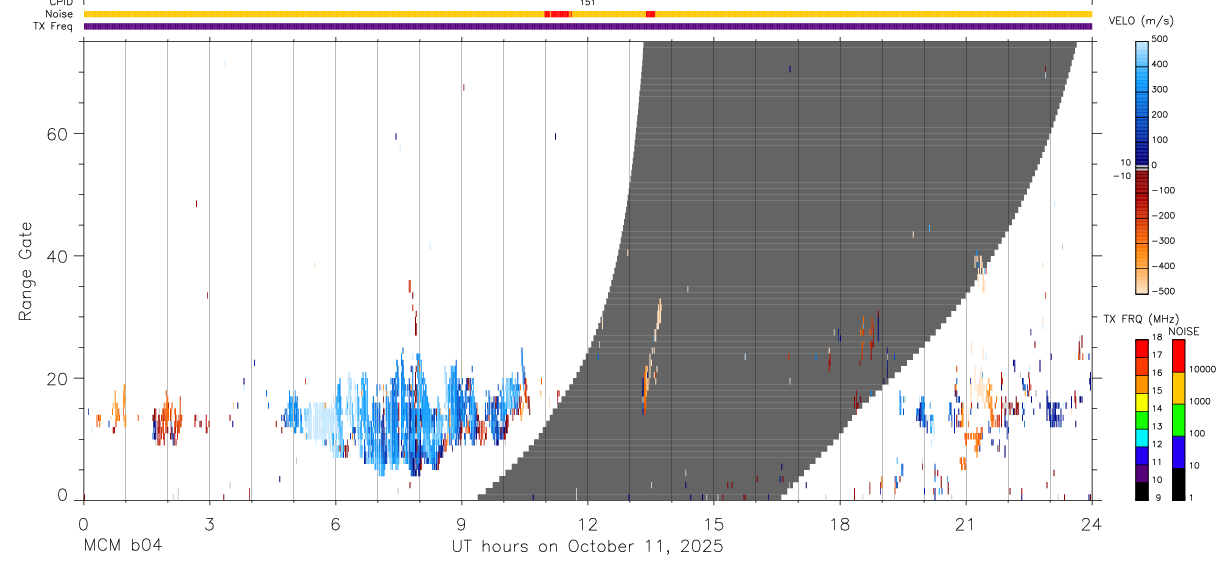Select the green NOISE swatch between 100 and 1000

pyautogui.click(x=1179, y=419)
